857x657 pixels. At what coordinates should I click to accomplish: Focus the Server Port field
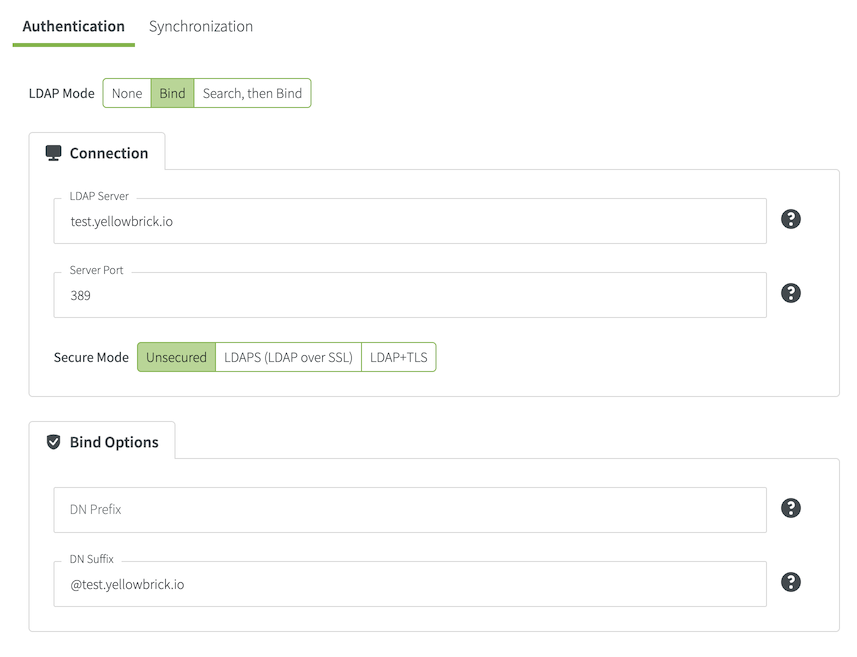coord(410,296)
